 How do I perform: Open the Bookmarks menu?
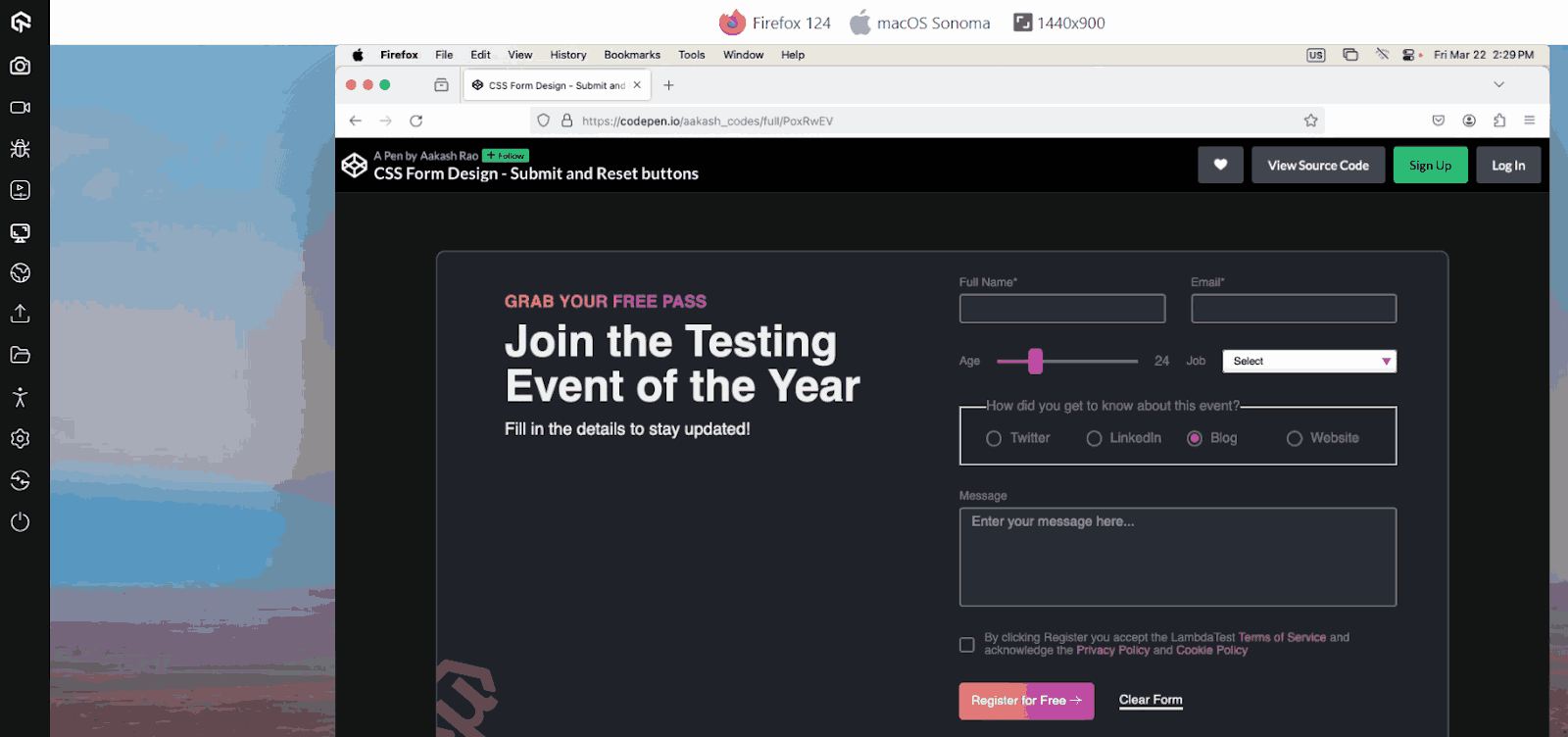(632, 55)
